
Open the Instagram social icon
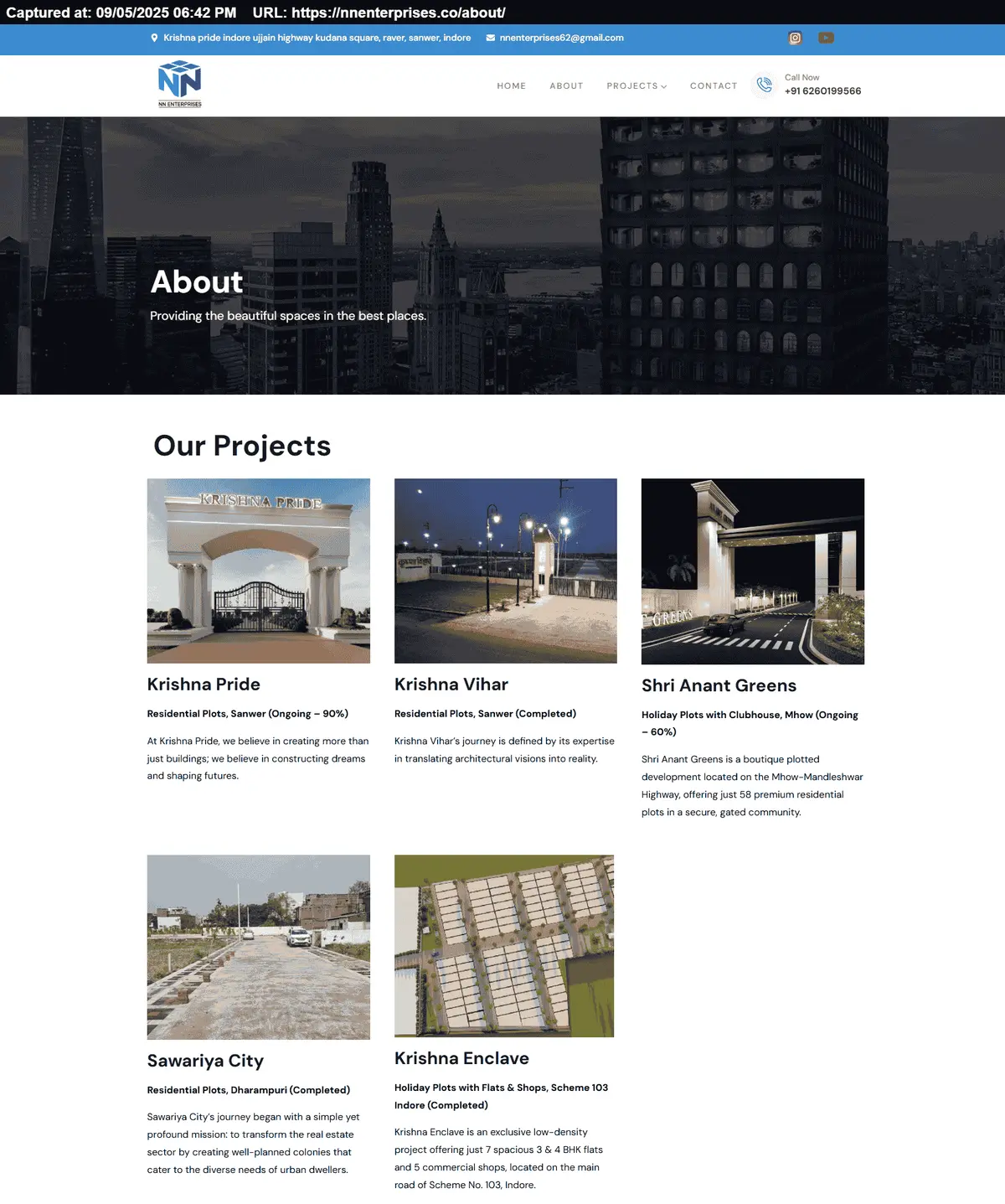[x=794, y=38]
